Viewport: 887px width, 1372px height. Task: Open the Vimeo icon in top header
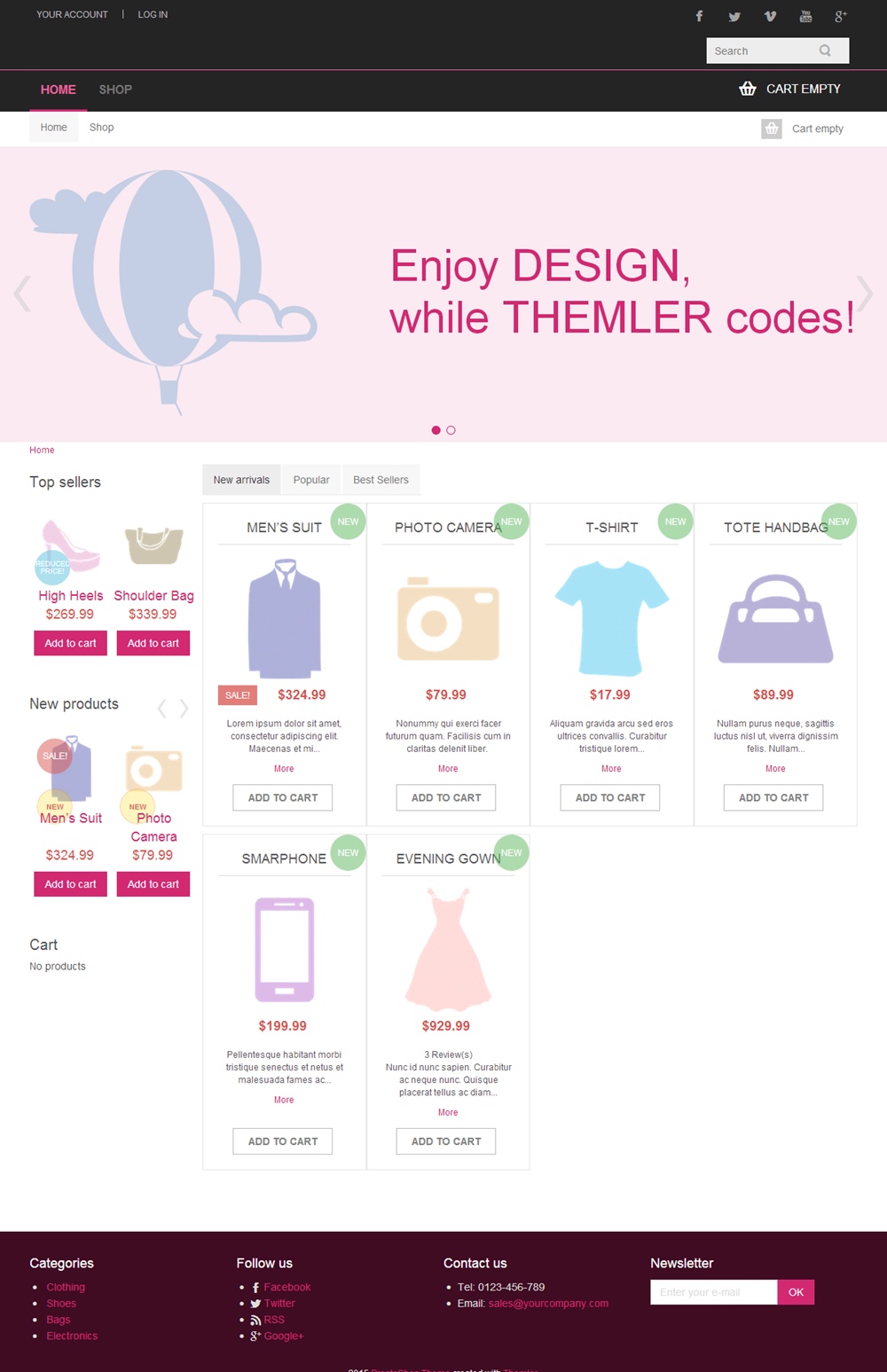pyautogui.click(x=770, y=16)
